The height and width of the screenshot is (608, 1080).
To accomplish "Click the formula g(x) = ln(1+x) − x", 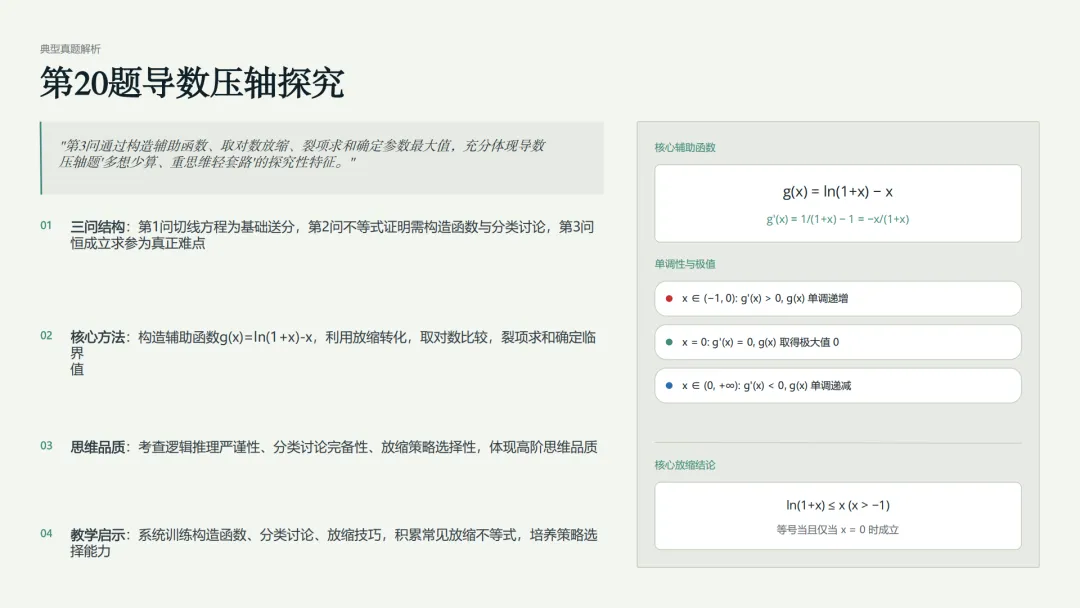I will [x=838, y=191].
